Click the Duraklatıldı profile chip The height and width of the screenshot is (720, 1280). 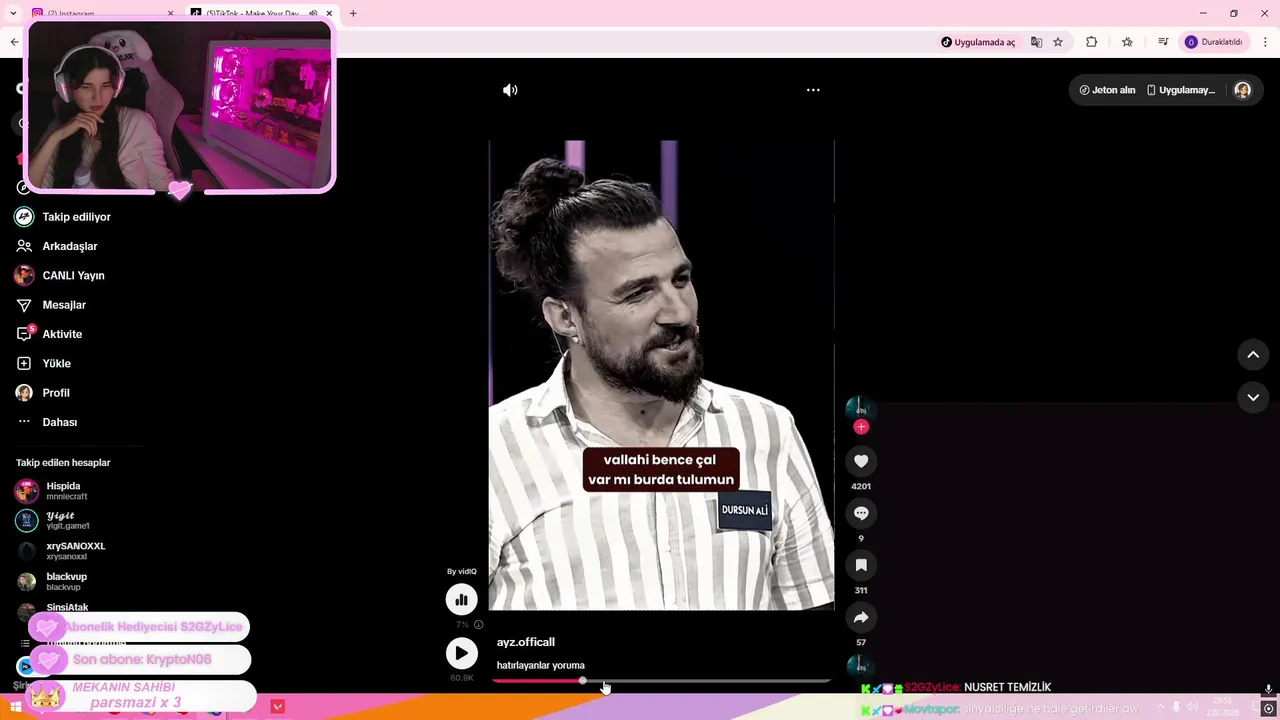[x=1213, y=42]
